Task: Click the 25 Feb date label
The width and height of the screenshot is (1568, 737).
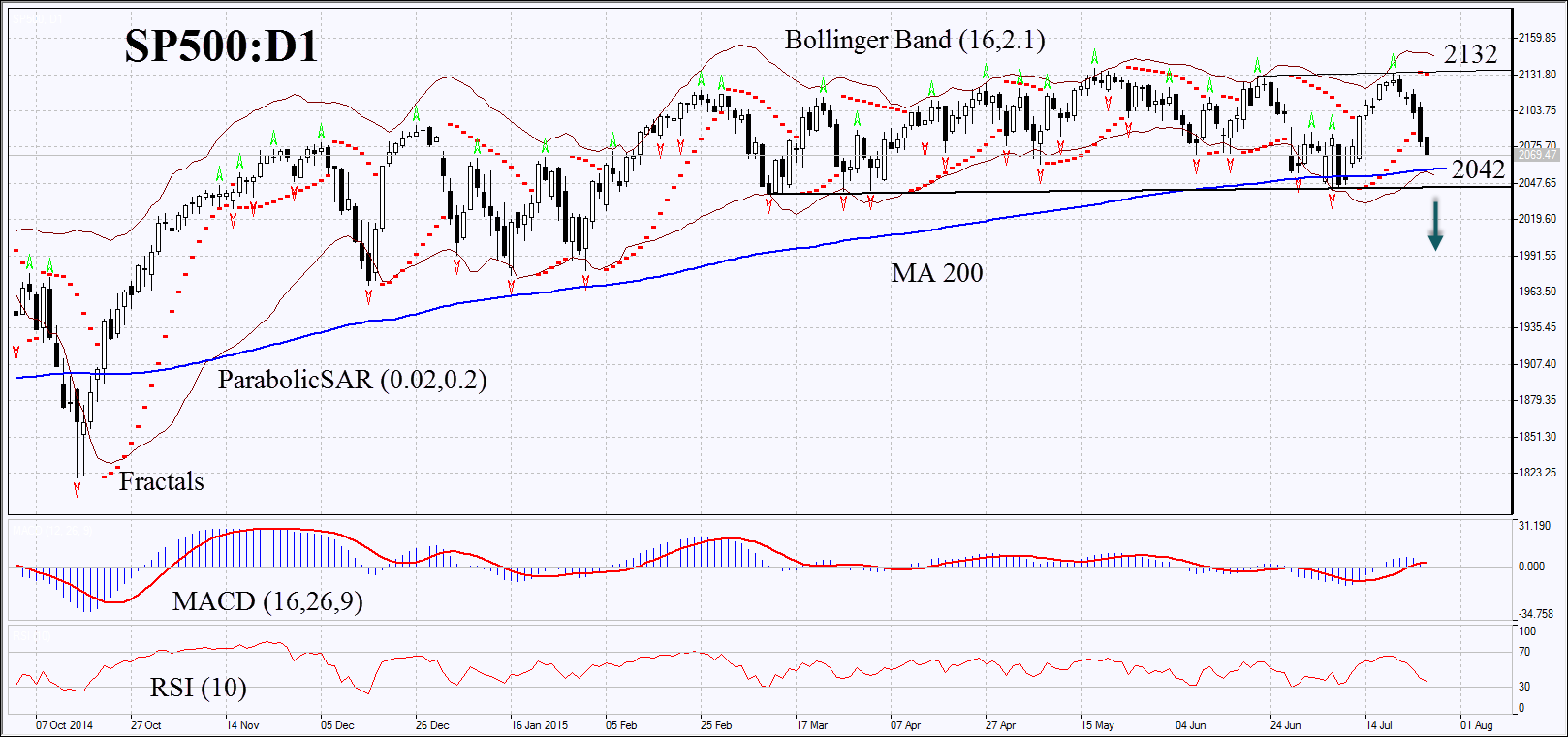Action: point(716,725)
